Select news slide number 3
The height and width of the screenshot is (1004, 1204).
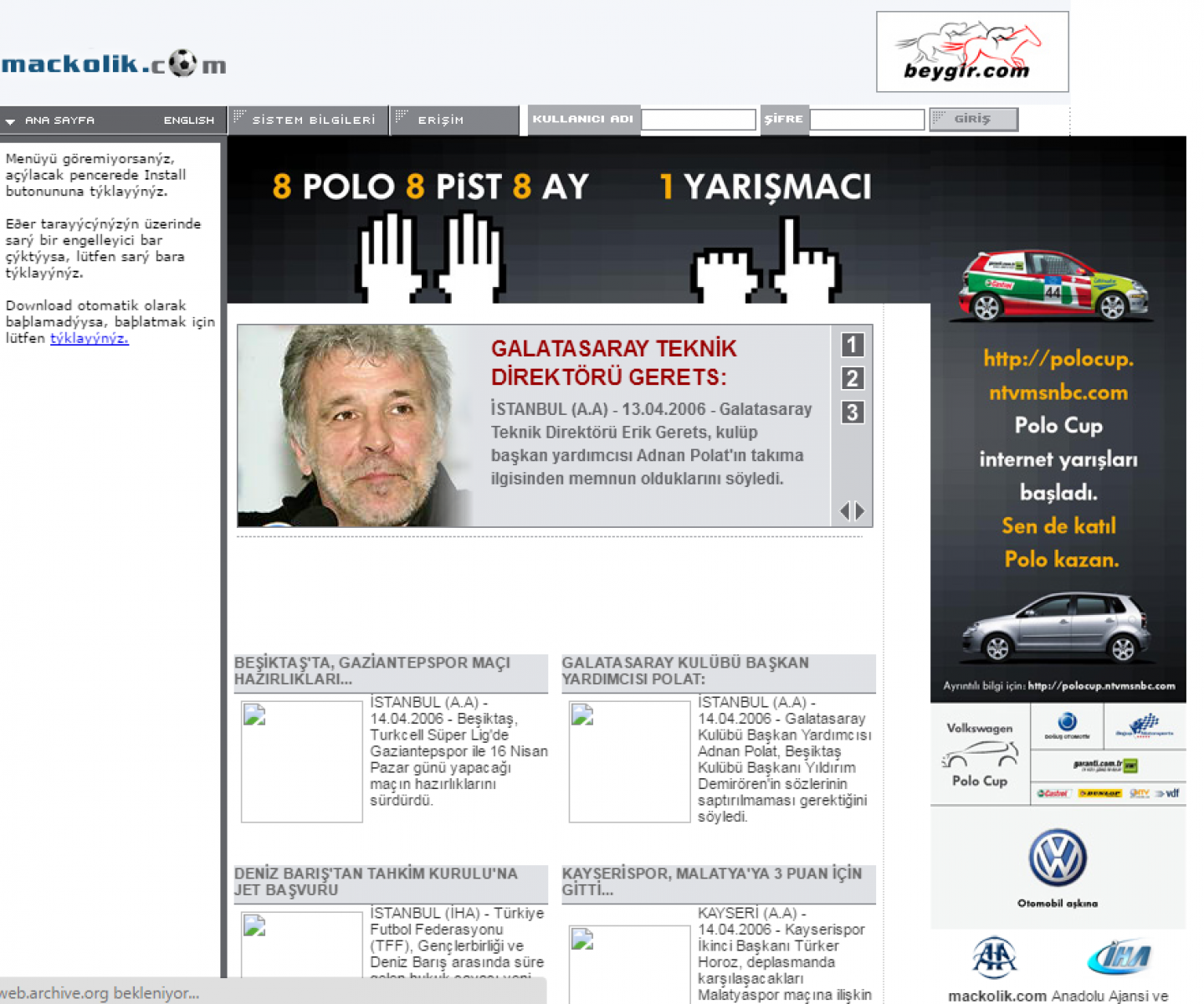tap(852, 412)
